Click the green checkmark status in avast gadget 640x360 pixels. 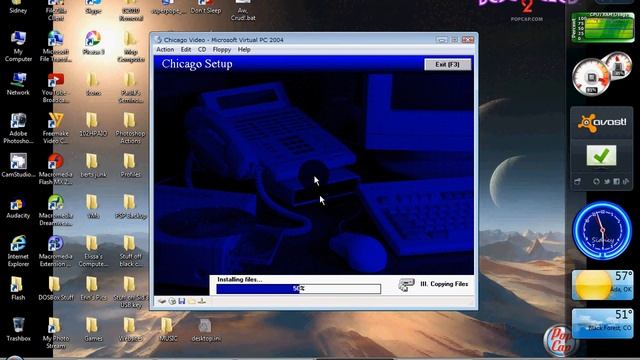(x=601, y=156)
